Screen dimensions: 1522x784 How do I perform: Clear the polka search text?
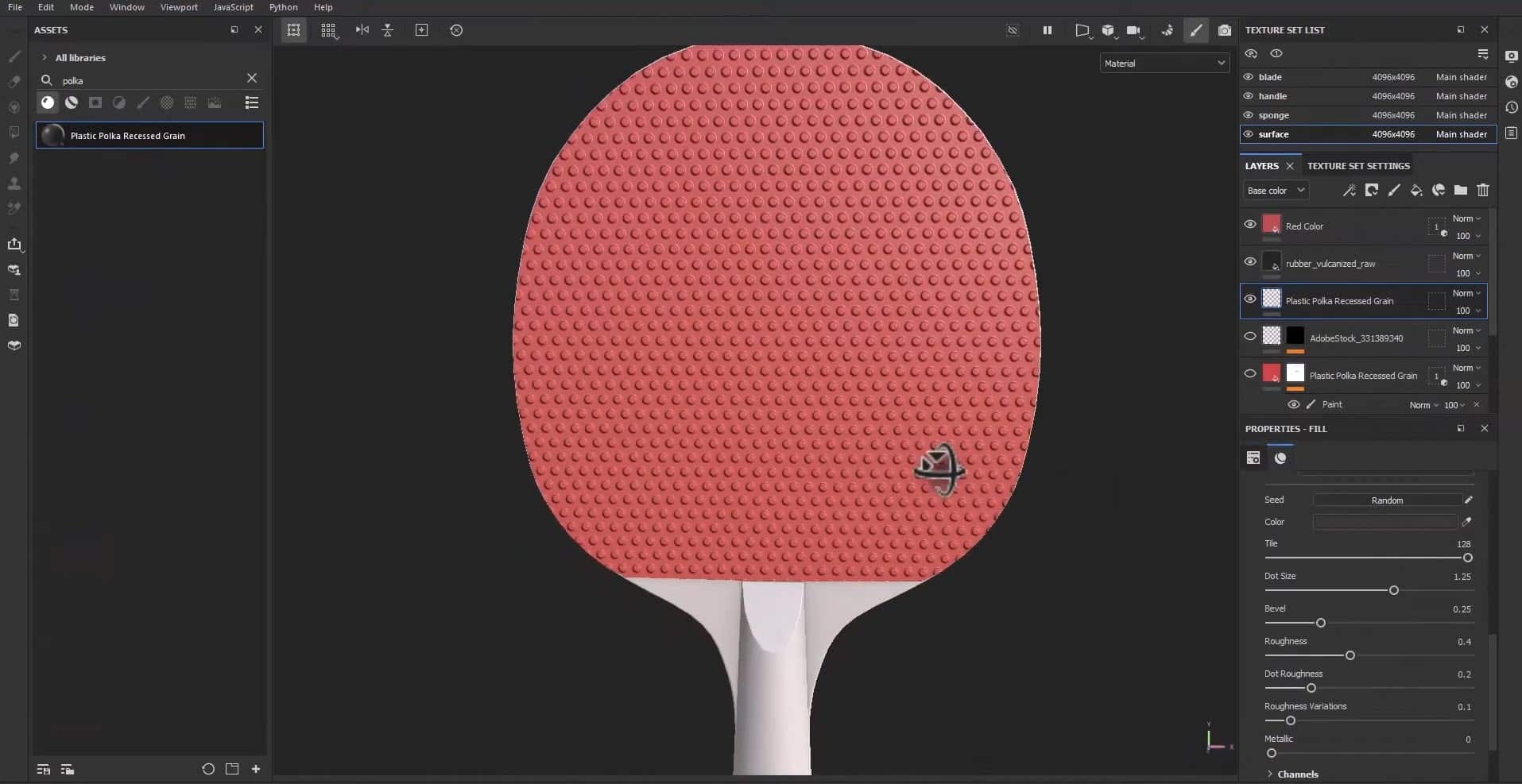tap(252, 78)
